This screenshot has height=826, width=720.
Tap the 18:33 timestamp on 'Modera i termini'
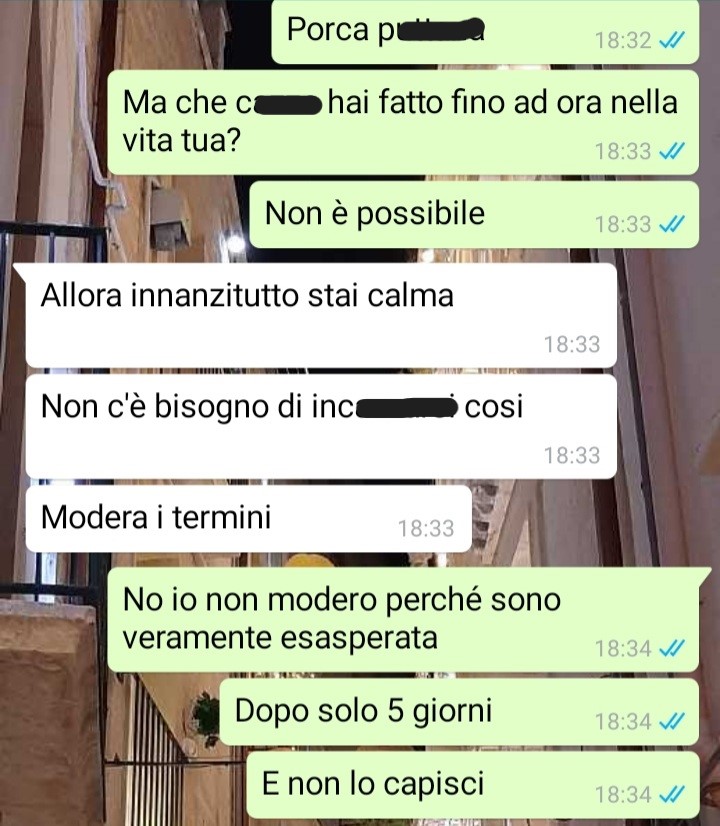pyautogui.click(x=426, y=528)
